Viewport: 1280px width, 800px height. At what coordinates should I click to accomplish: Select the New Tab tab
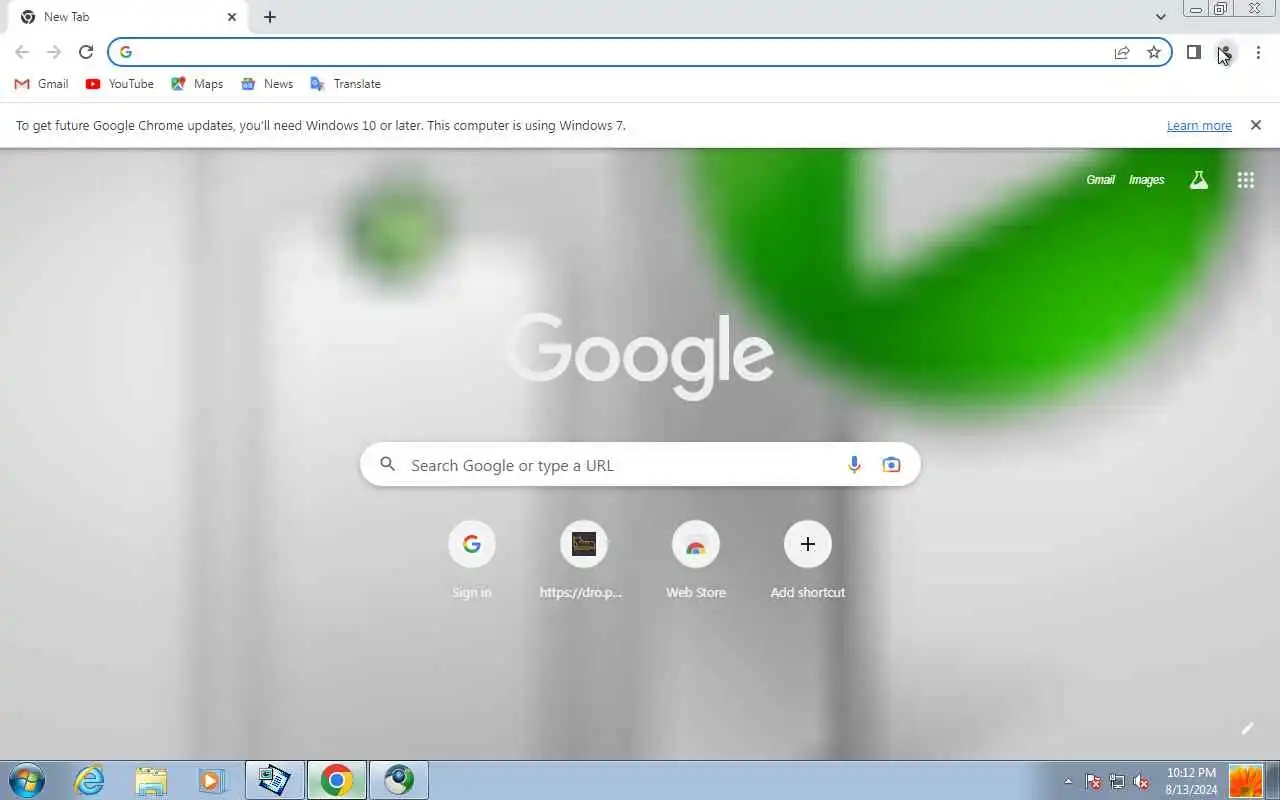(x=128, y=17)
